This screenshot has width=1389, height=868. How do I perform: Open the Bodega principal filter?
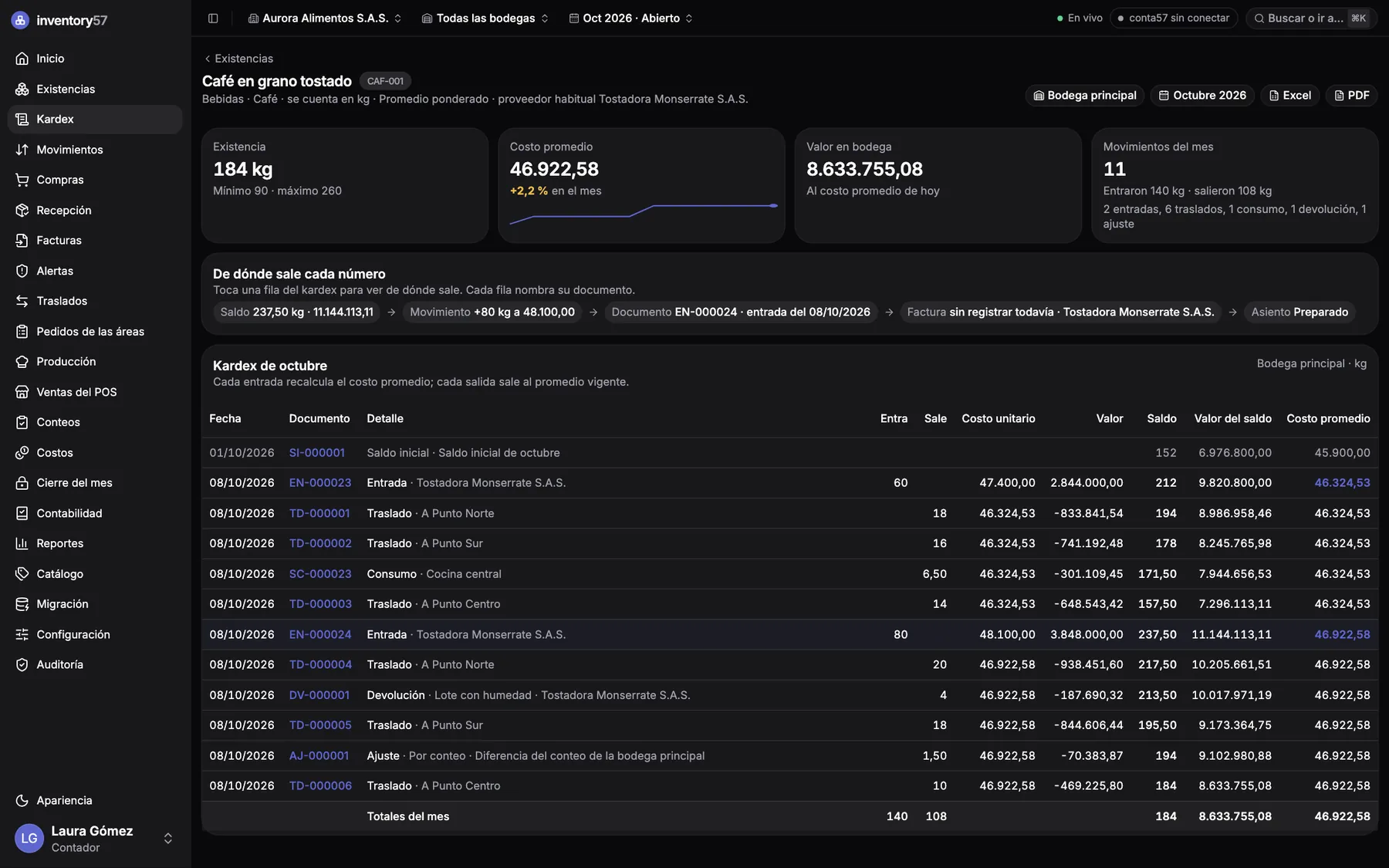(1085, 96)
